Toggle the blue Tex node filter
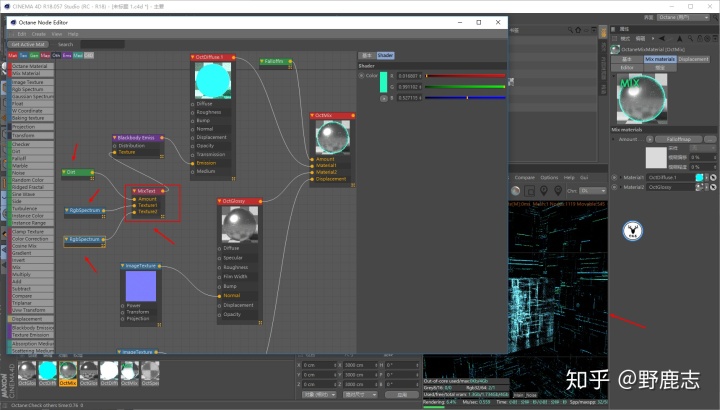This screenshot has width=720, height=410. pyautogui.click(x=23, y=56)
